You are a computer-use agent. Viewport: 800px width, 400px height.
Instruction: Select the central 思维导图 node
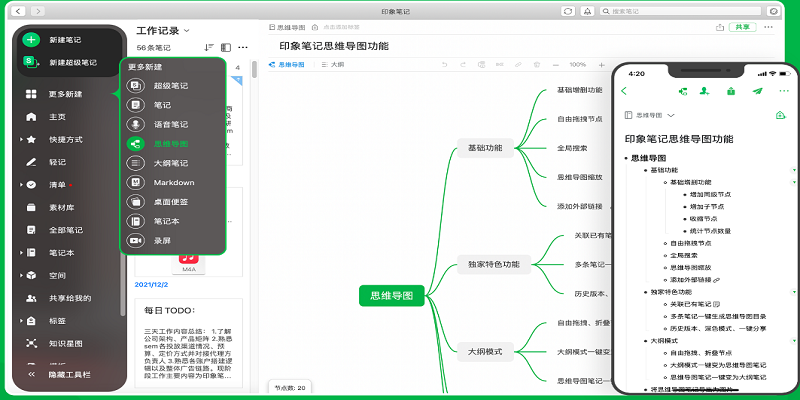click(391, 295)
